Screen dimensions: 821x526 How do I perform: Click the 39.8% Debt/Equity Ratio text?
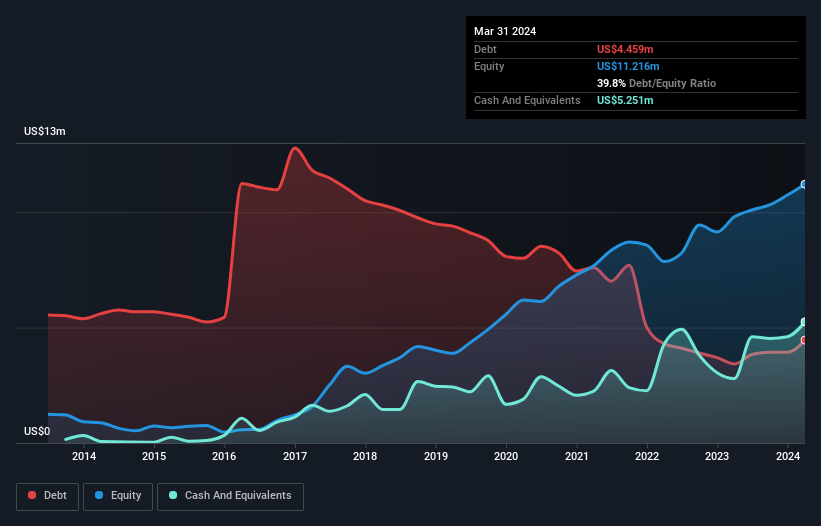(x=656, y=83)
